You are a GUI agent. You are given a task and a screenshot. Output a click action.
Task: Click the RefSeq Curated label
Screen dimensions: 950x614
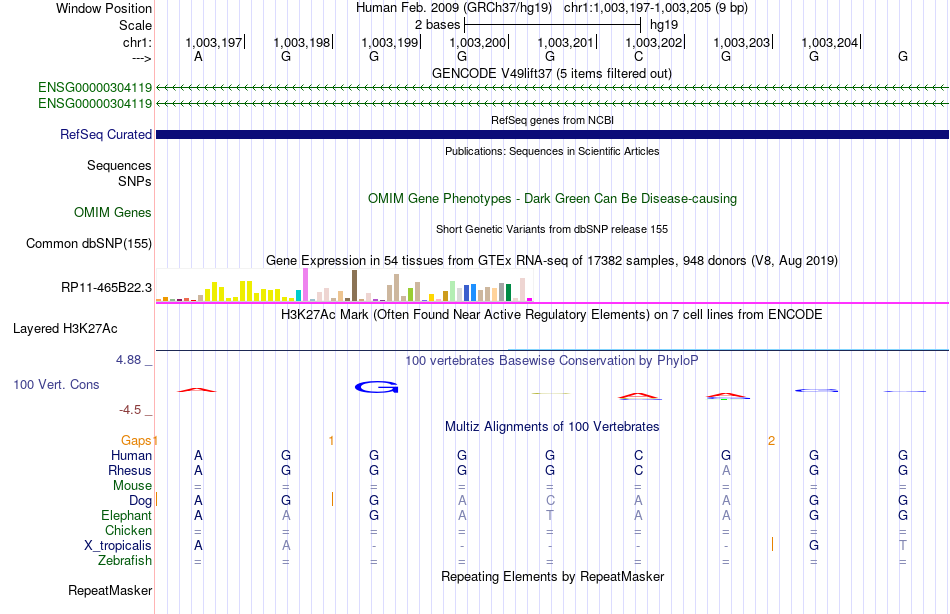pos(105,135)
